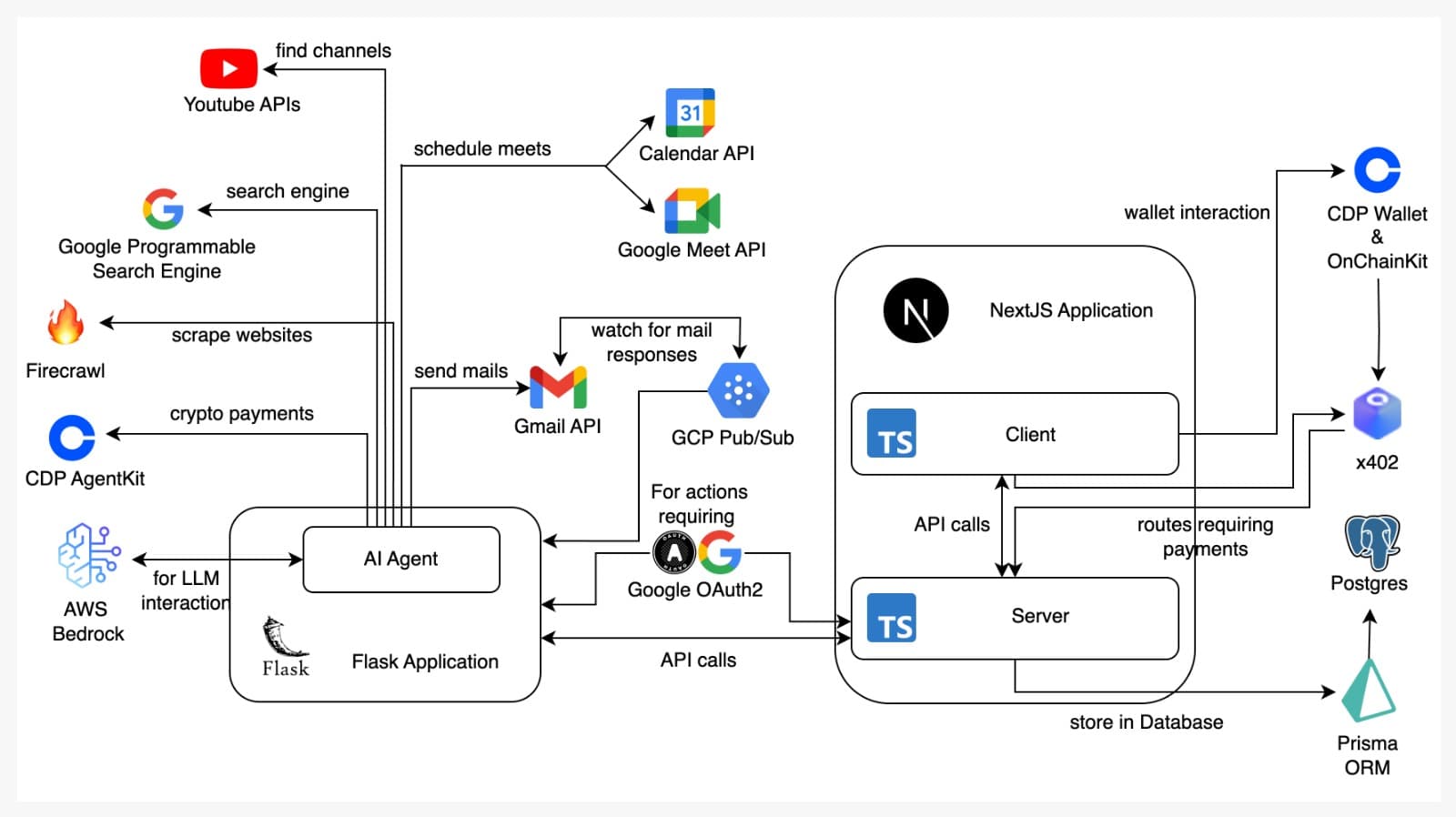
Task: Click the 'Google OAuth2' label
Action: (x=695, y=590)
